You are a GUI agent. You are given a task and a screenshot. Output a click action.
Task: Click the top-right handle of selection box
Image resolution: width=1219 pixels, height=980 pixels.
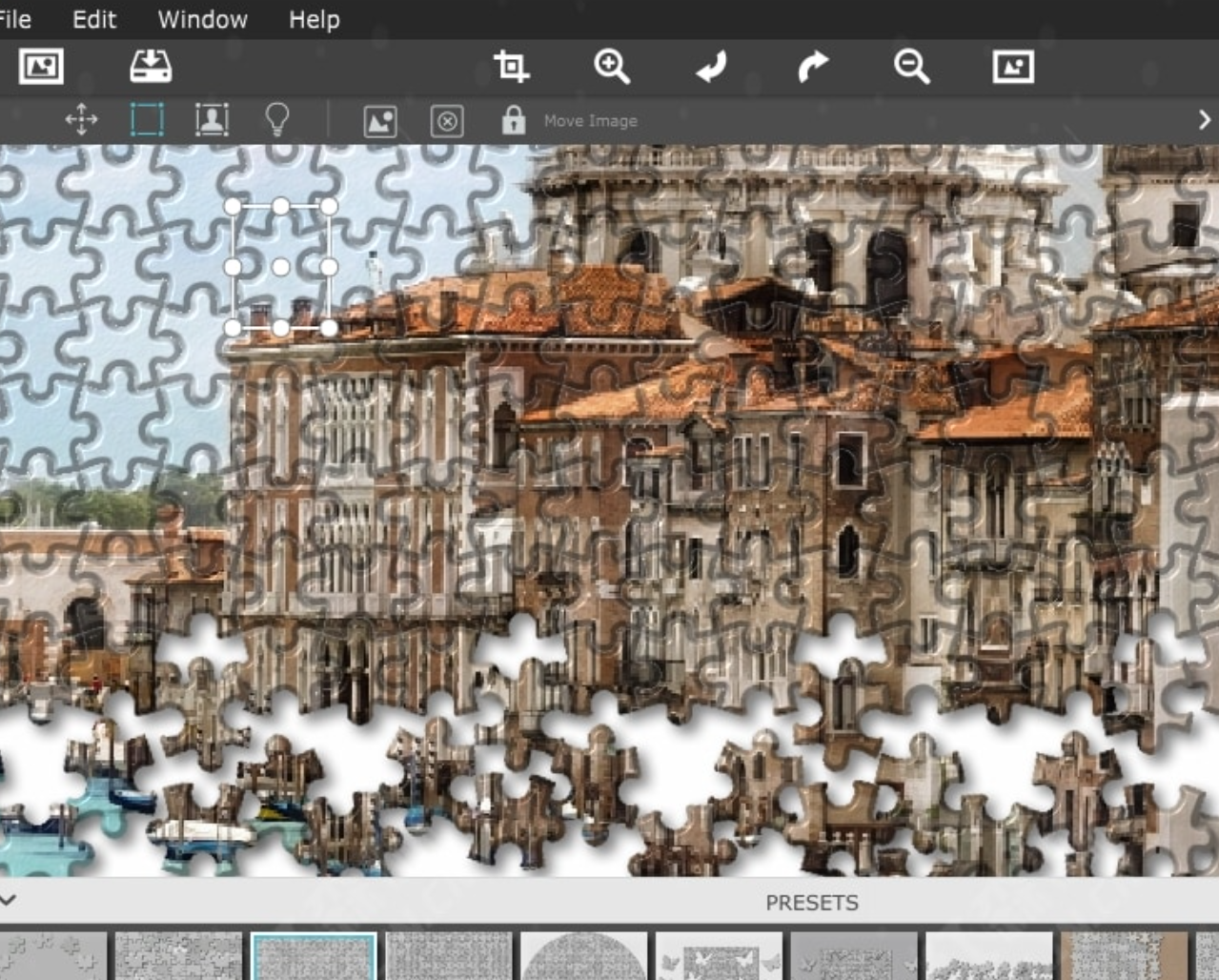coord(329,206)
